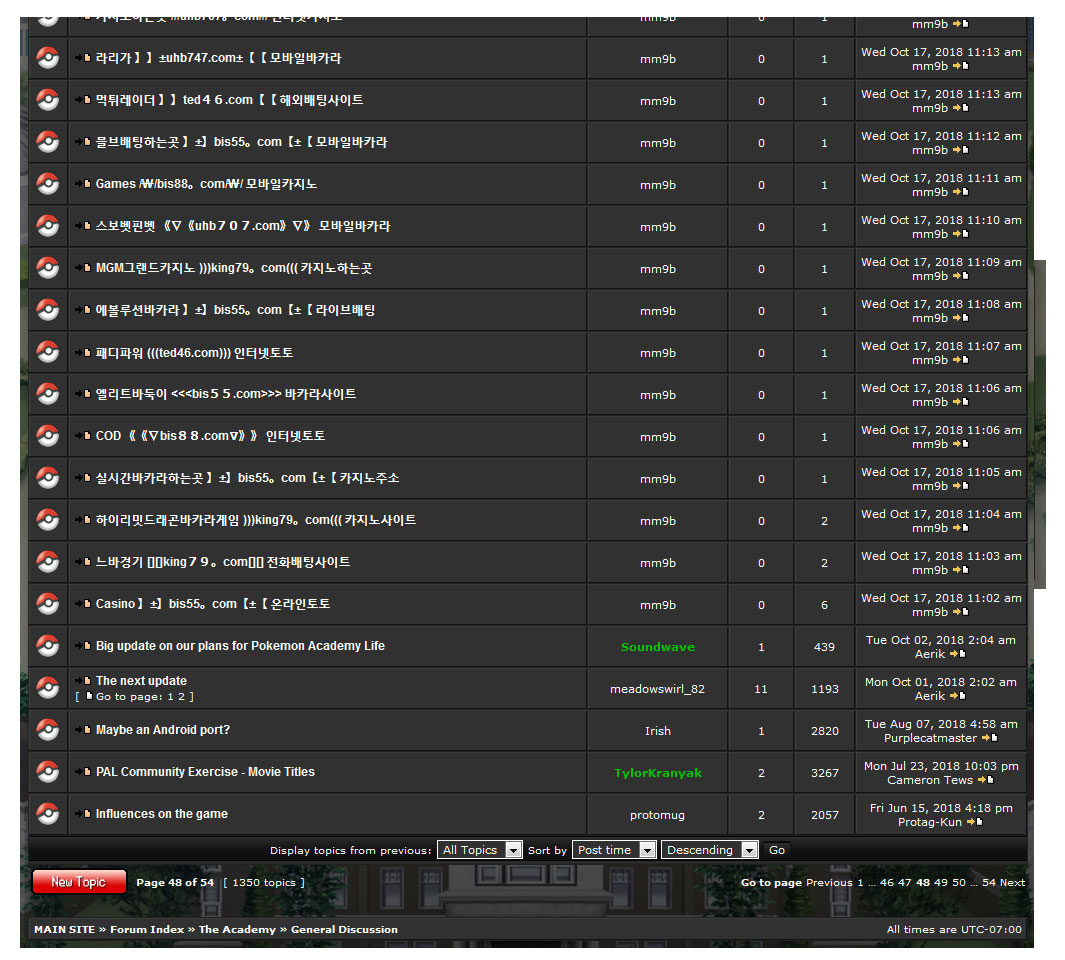This screenshot has width=1065, height=960.
Task: Go to page 49 in pagination
Action: tap(941, 883)
